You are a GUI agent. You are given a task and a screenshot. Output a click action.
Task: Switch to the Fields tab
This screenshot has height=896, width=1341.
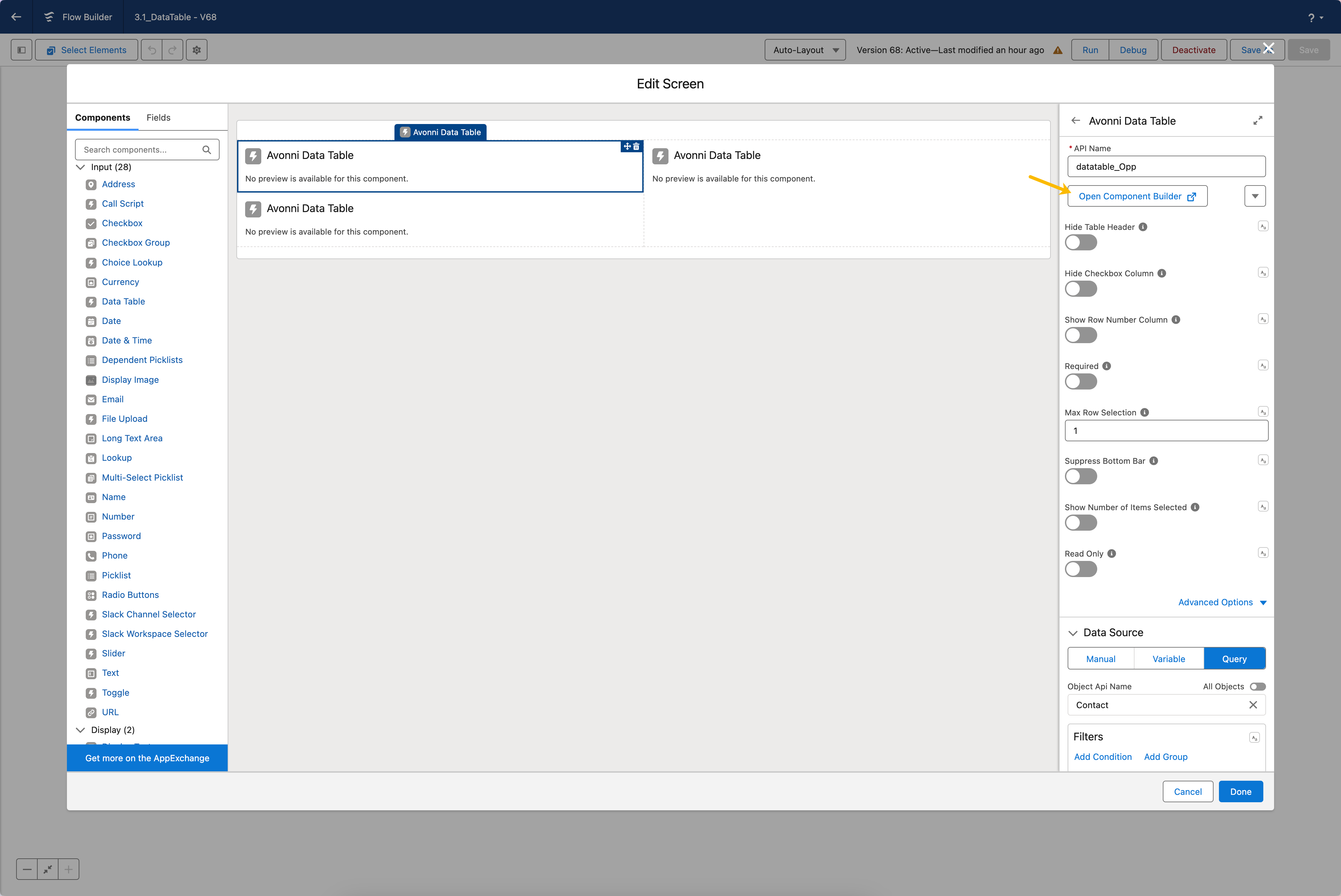(x=158, y=117)
